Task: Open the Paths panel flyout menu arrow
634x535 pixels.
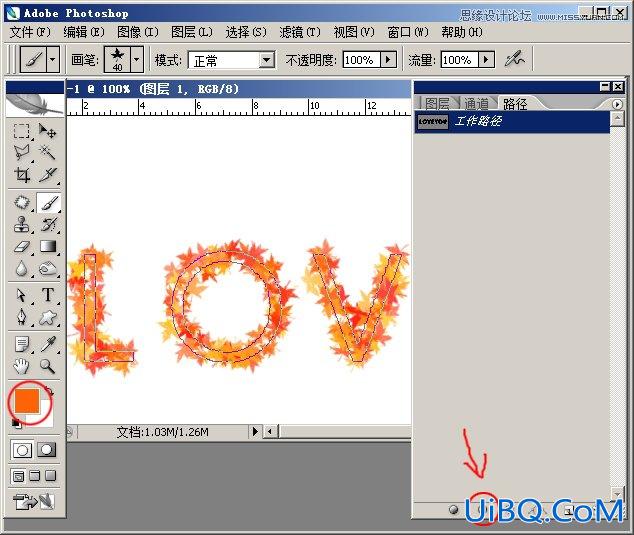Action: pyautogui.click(x=617, y=104)
